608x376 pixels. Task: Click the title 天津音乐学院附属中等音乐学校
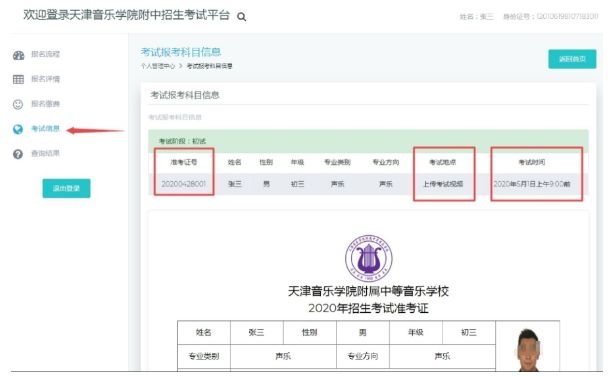point(368,291)
